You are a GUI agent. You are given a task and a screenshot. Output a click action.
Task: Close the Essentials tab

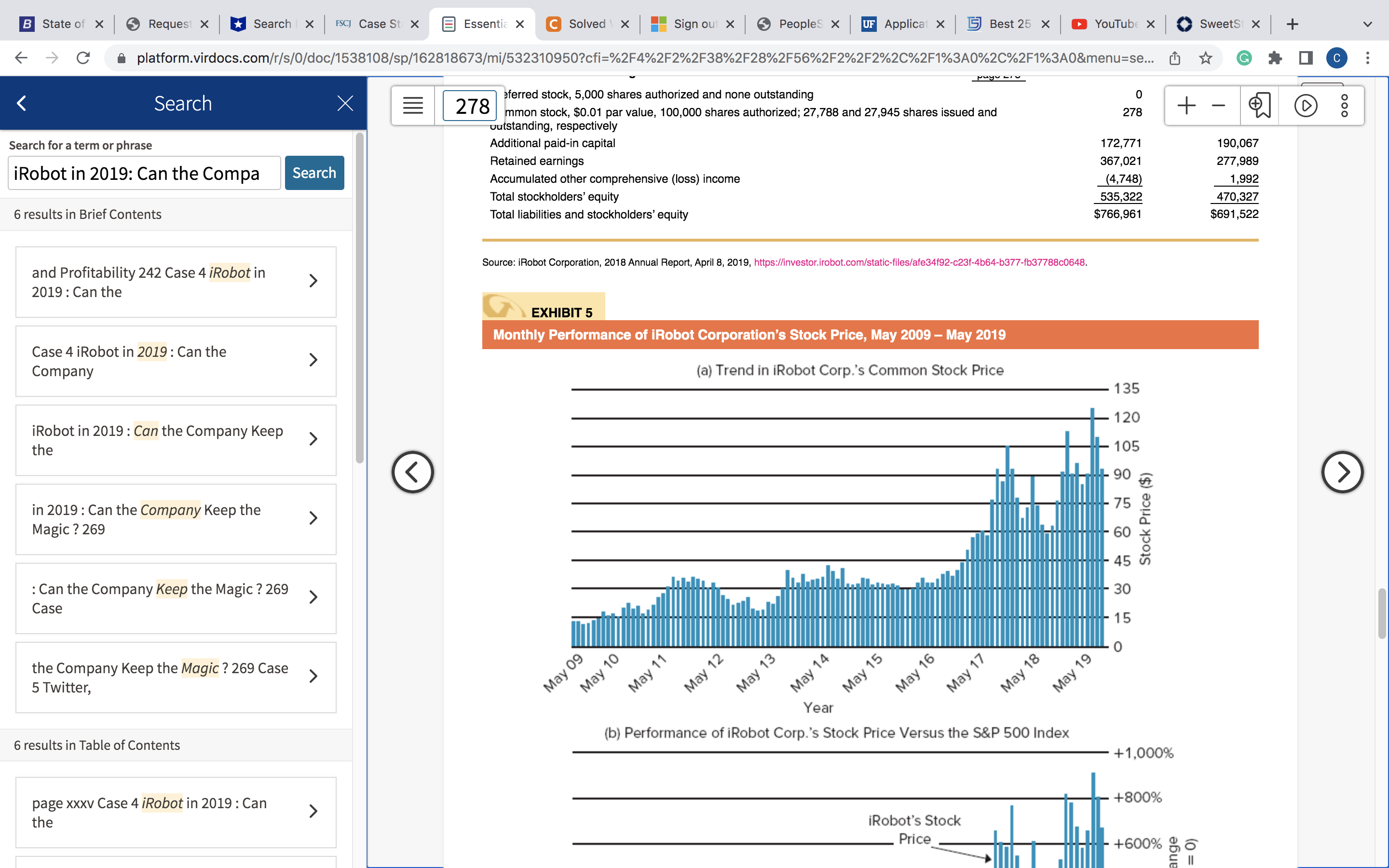pyautogui.click(x=520, y=24)
